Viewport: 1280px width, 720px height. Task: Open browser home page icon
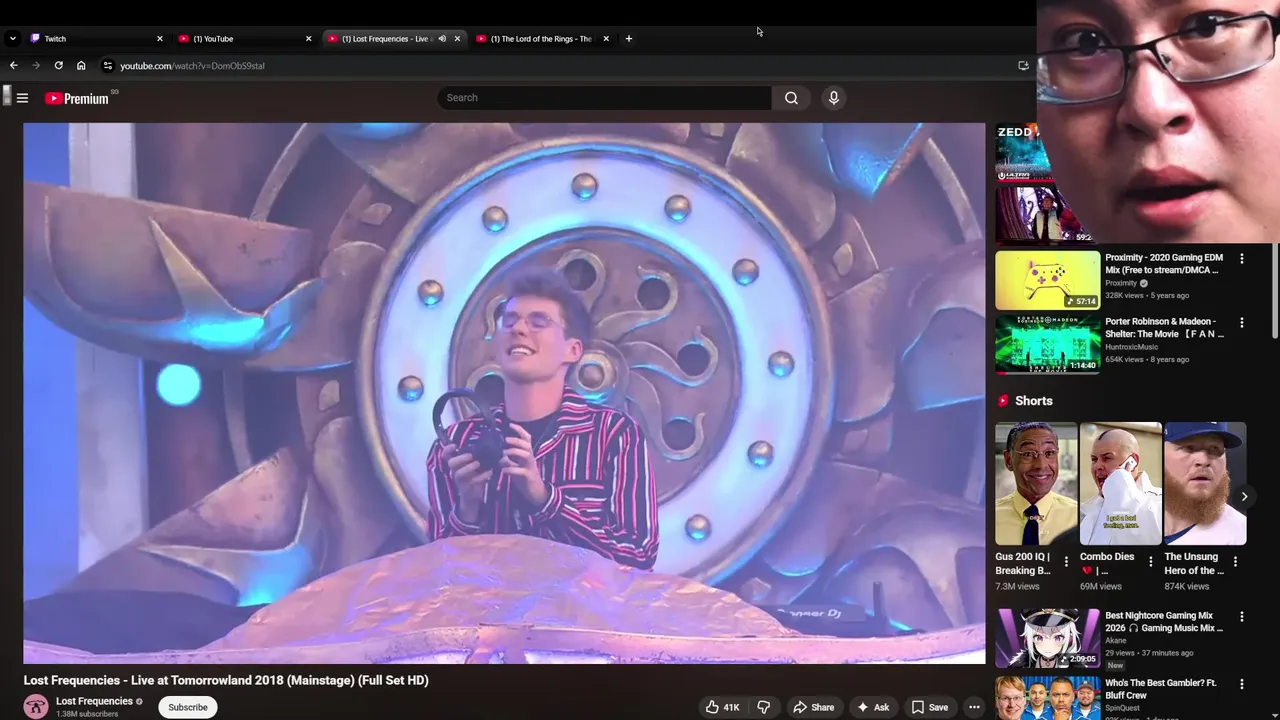coord(81,66)
